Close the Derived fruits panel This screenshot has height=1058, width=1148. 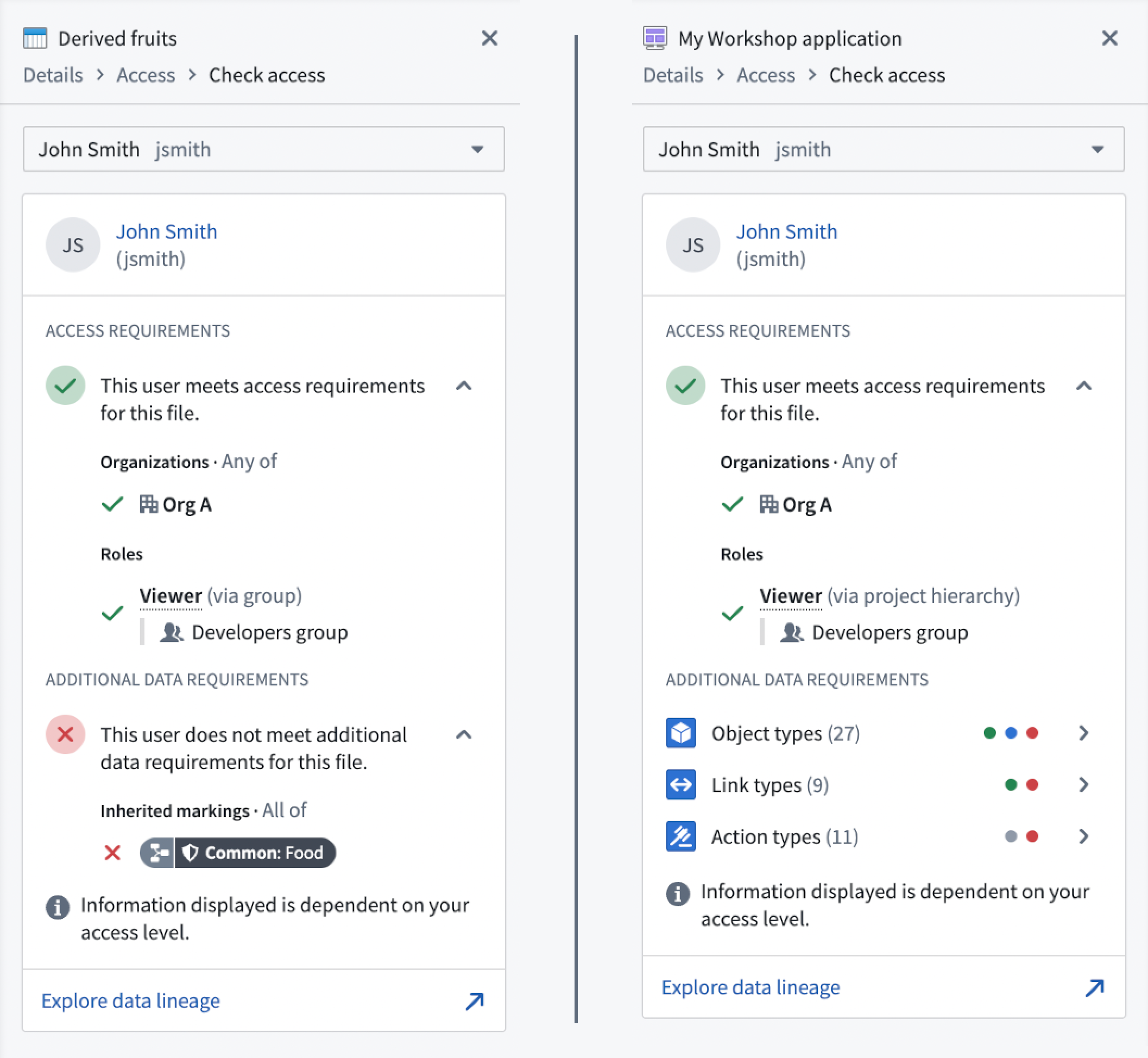pos(489,39)
